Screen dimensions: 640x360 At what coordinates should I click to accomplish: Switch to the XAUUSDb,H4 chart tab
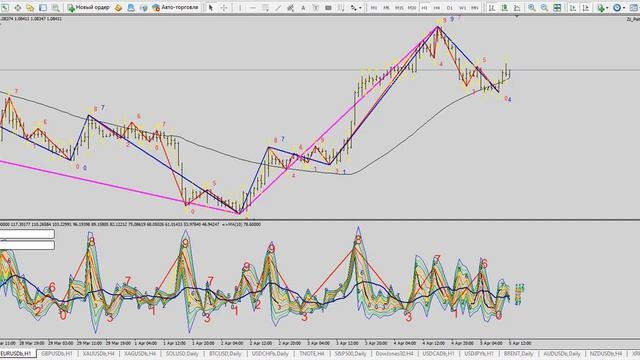98,353
